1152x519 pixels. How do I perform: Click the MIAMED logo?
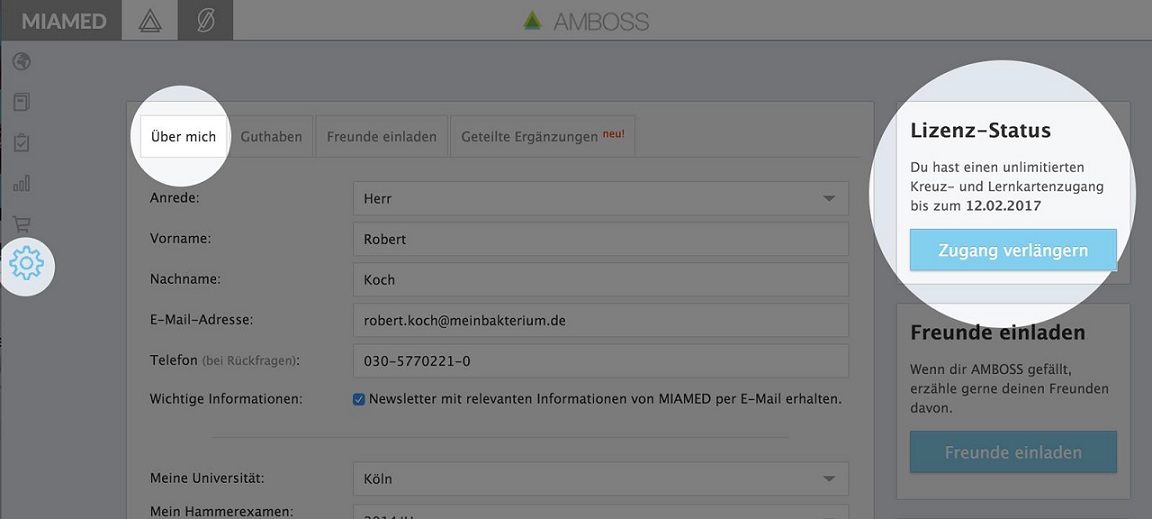point(64,21)
